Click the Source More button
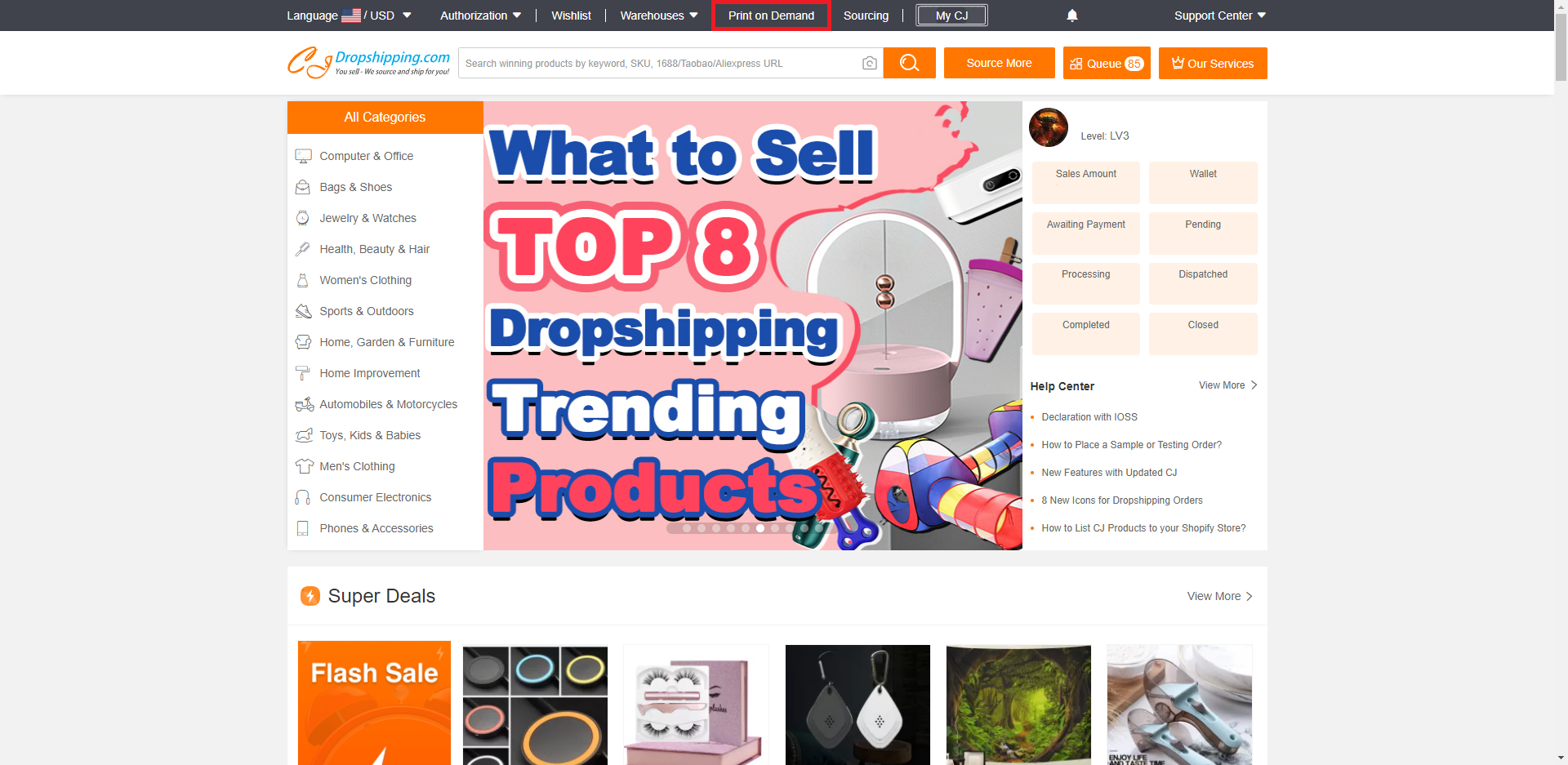The width and height of the screenshot is (1568, 765). pos(999,63)
